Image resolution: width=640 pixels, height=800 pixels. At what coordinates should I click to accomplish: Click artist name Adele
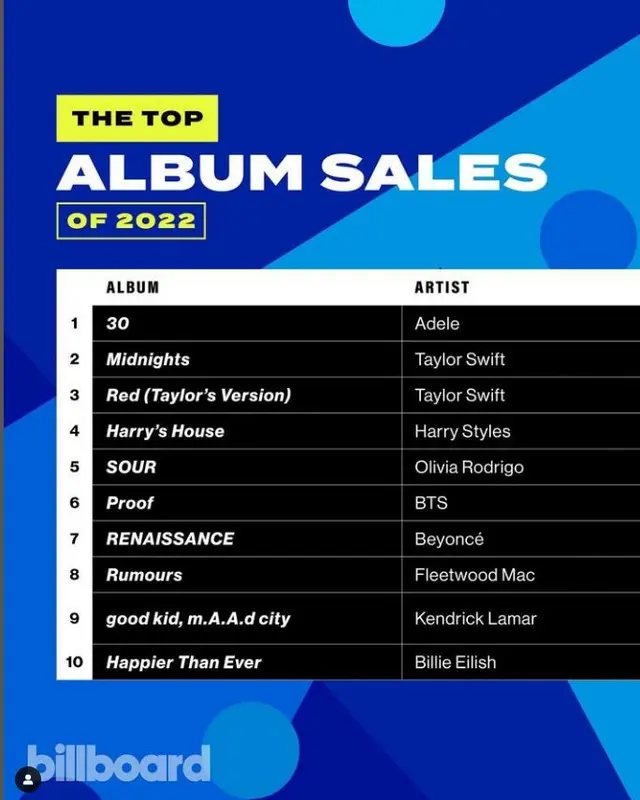tap(437, 324)
